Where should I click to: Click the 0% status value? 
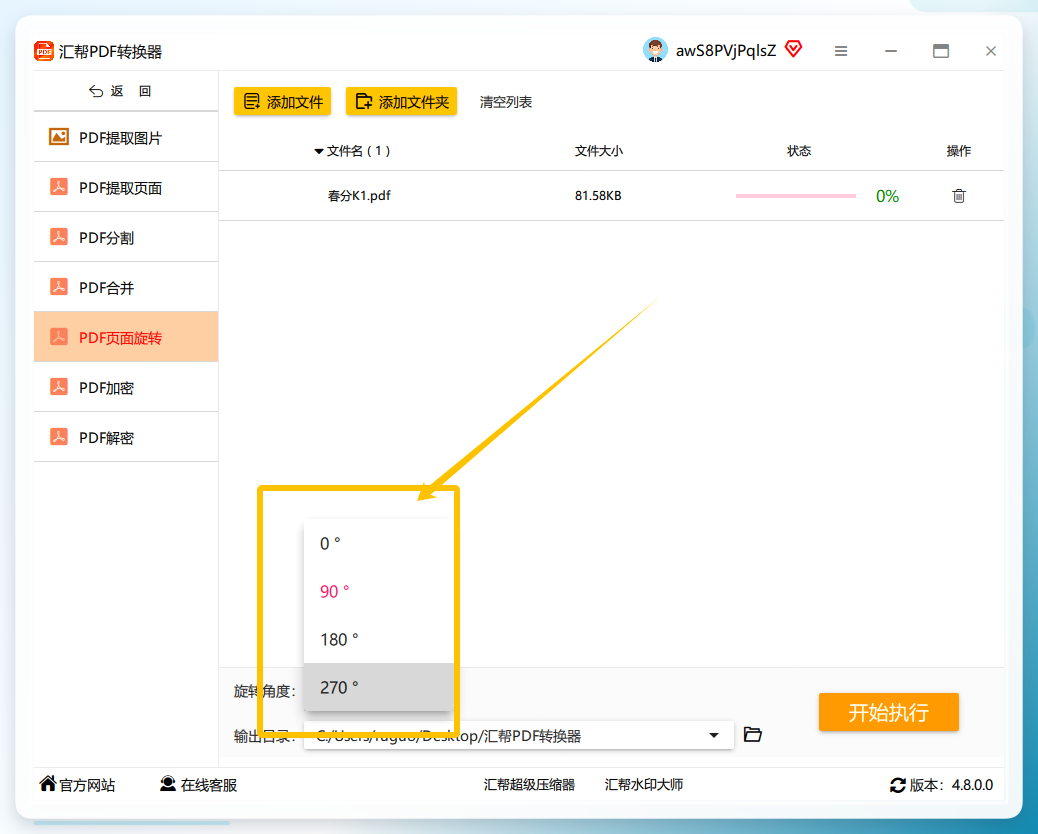pos(887,196)
